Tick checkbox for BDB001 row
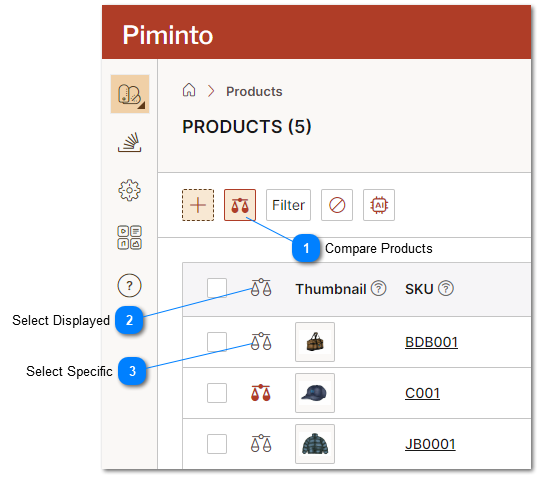The image size is (540, 478). coord(217,342)
